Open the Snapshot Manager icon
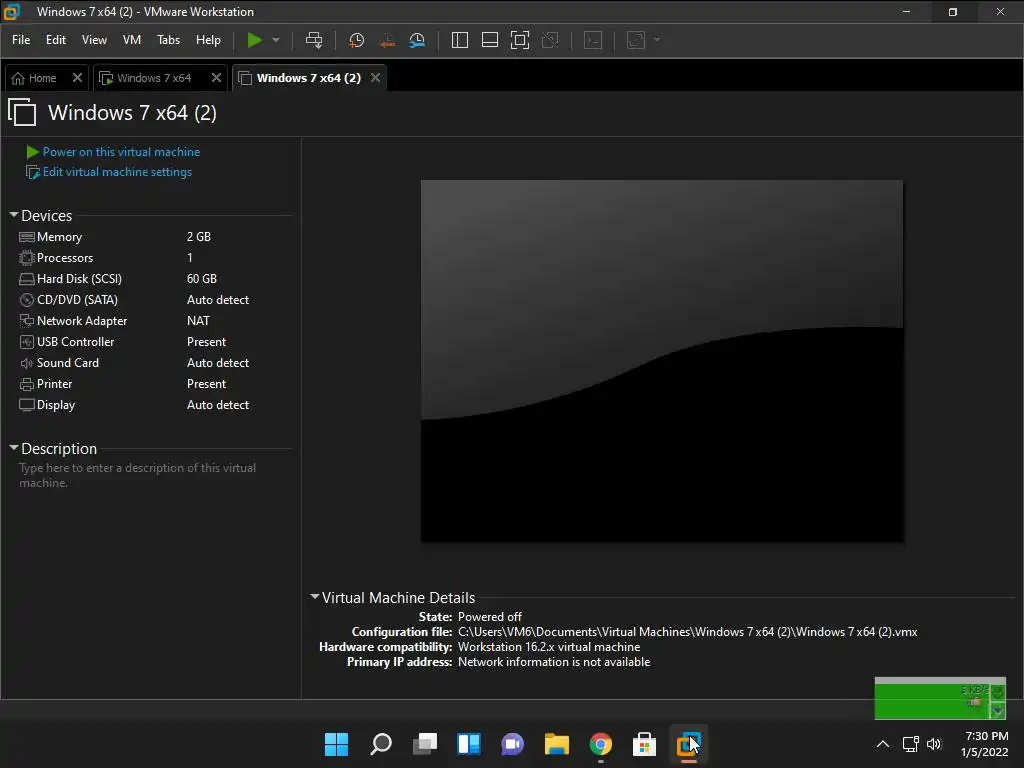 [x=417, y=40]
